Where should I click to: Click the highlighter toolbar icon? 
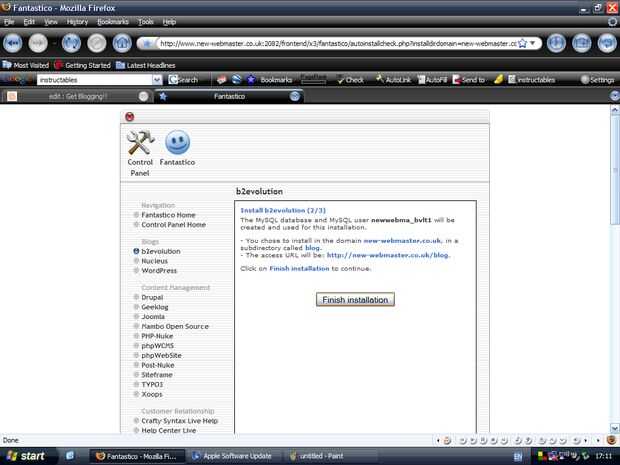click(x=498, y=79)
